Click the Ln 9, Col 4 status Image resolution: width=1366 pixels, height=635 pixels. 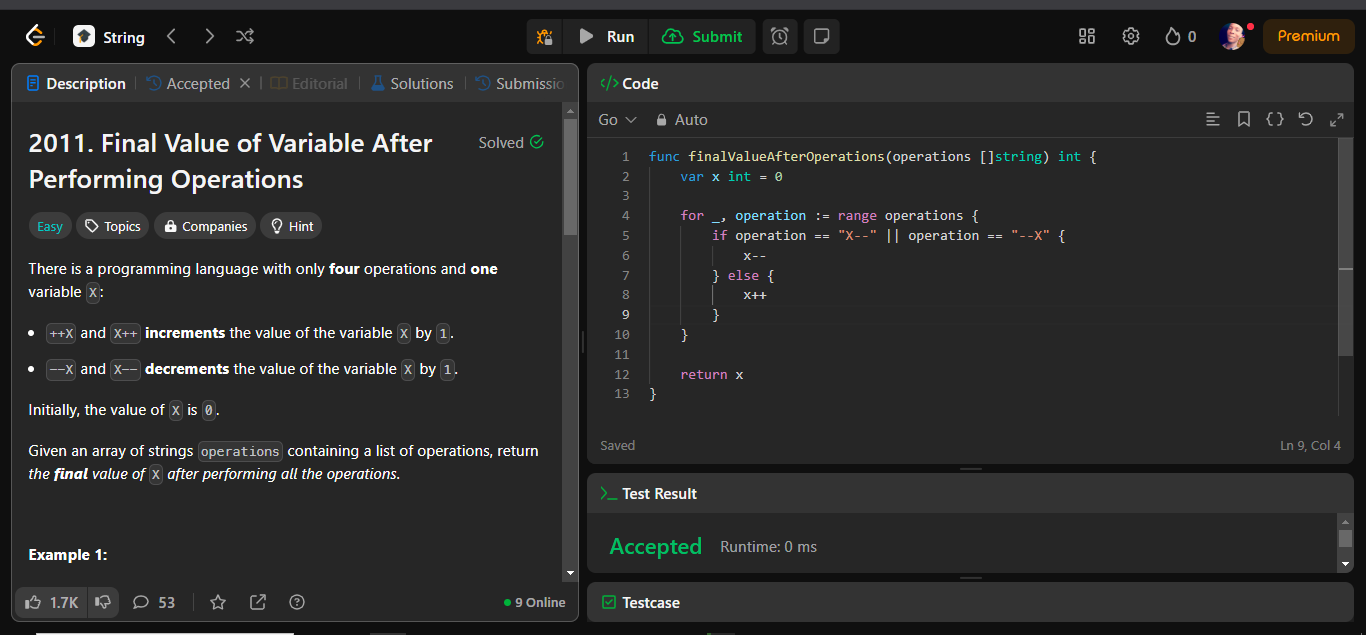pos(1310,445)
